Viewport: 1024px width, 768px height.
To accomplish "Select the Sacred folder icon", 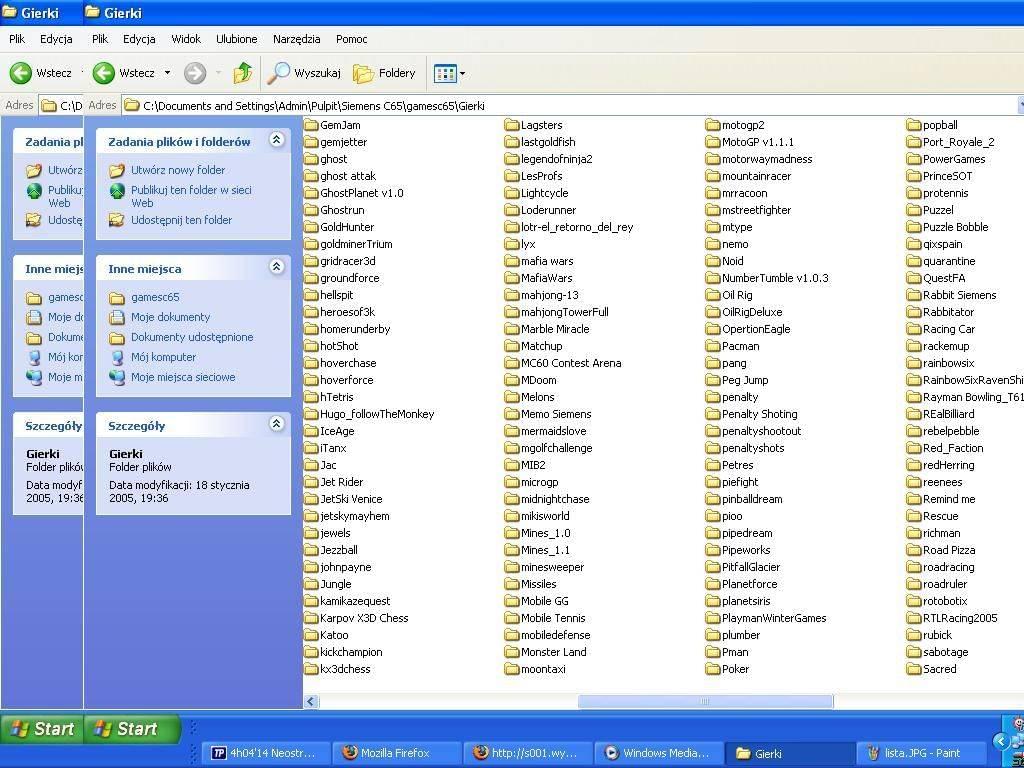I will point(914,669).
